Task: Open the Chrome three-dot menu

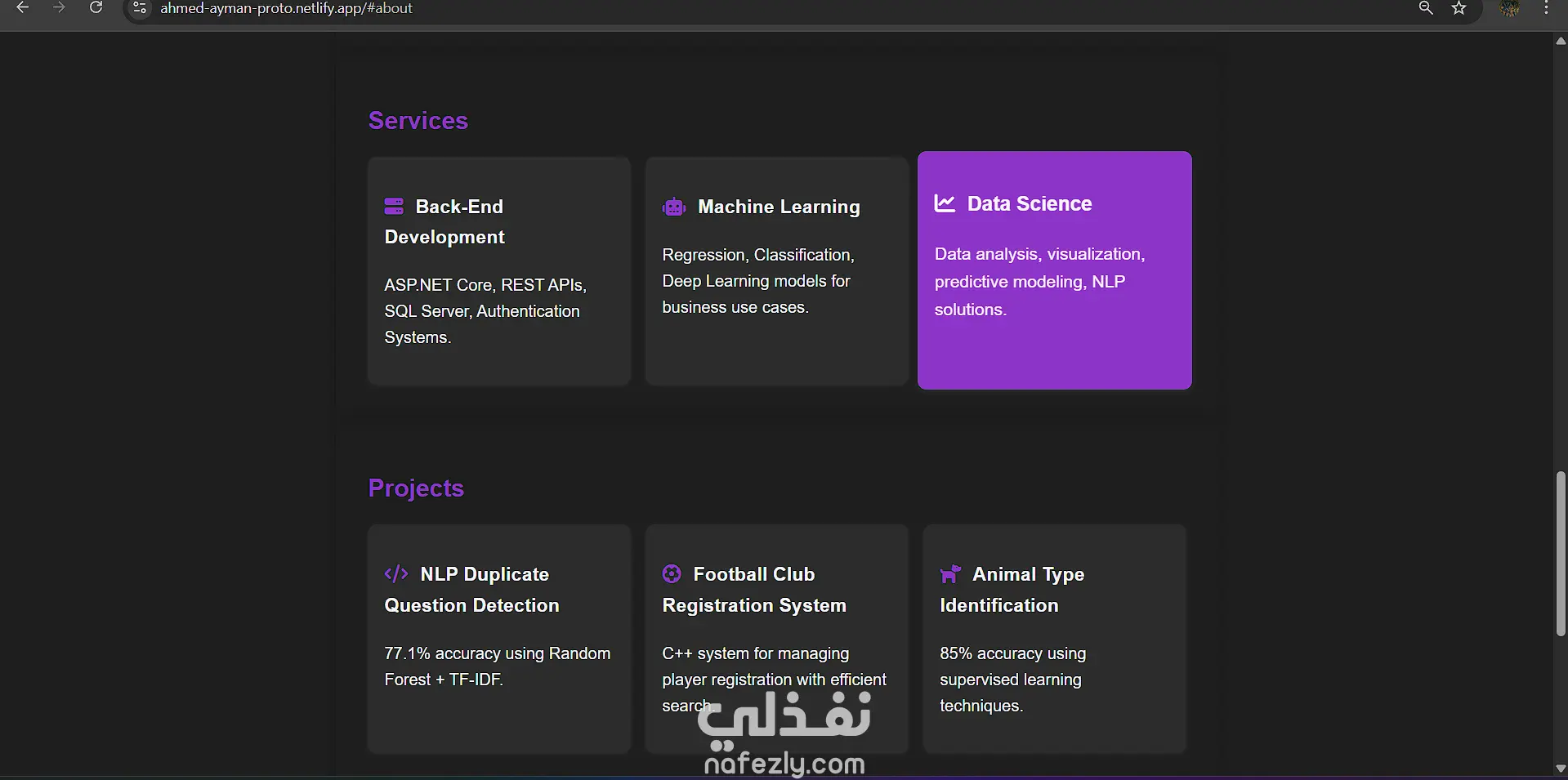Action: (x=1546, y=8)
